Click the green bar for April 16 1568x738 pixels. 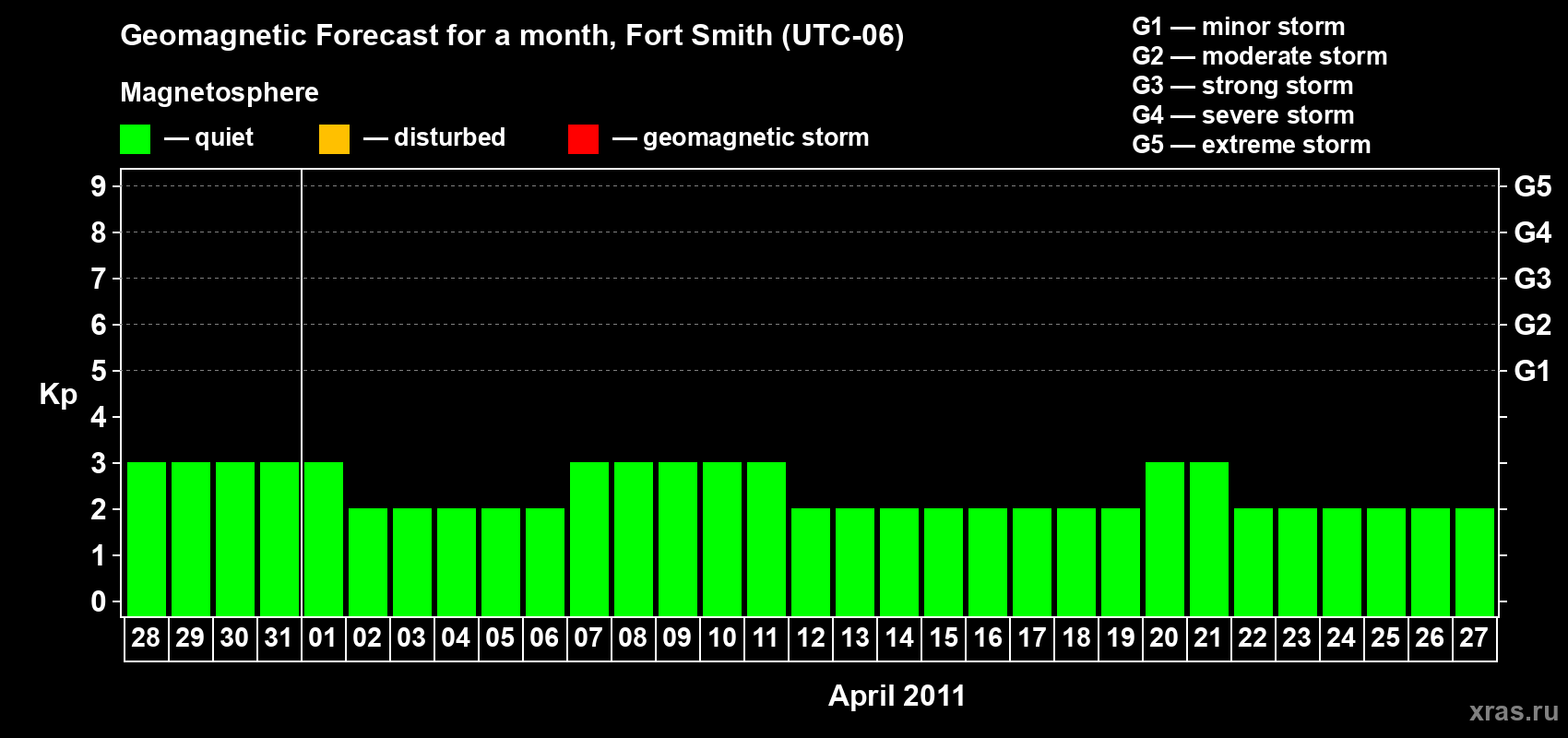[x=988, y=562]
